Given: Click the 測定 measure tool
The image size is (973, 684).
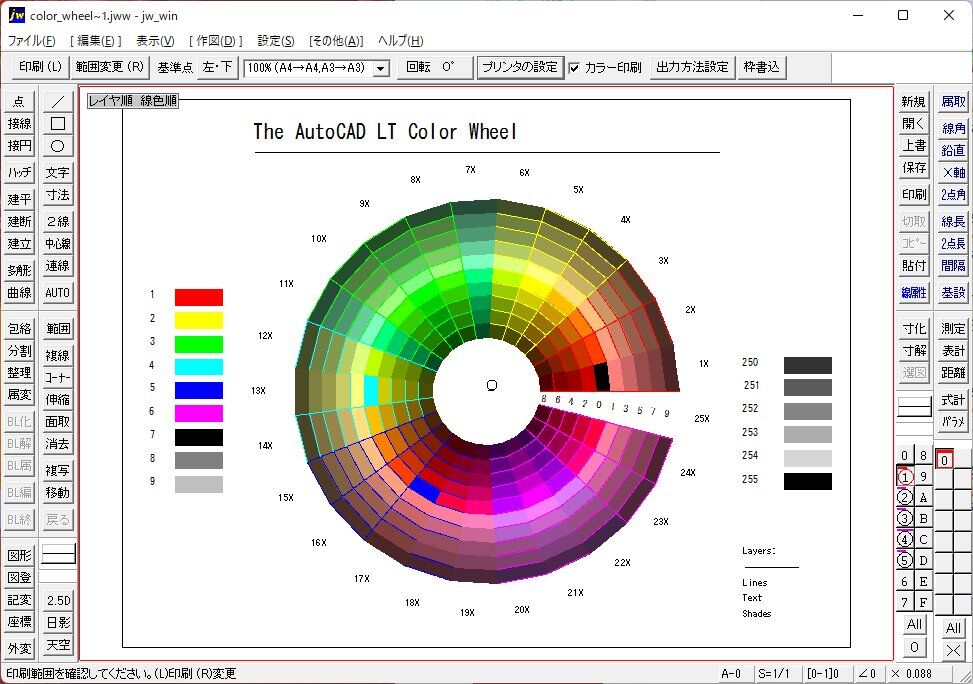Looking at the screenshot, I should (953, 329).
